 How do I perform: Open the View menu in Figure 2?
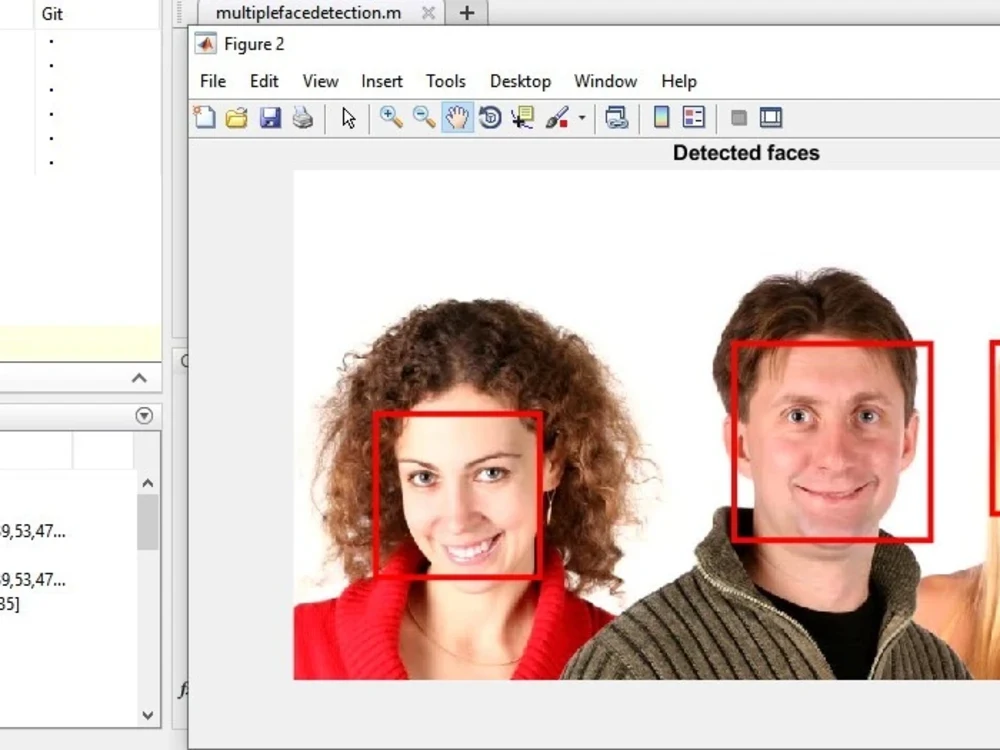(320, 82)
